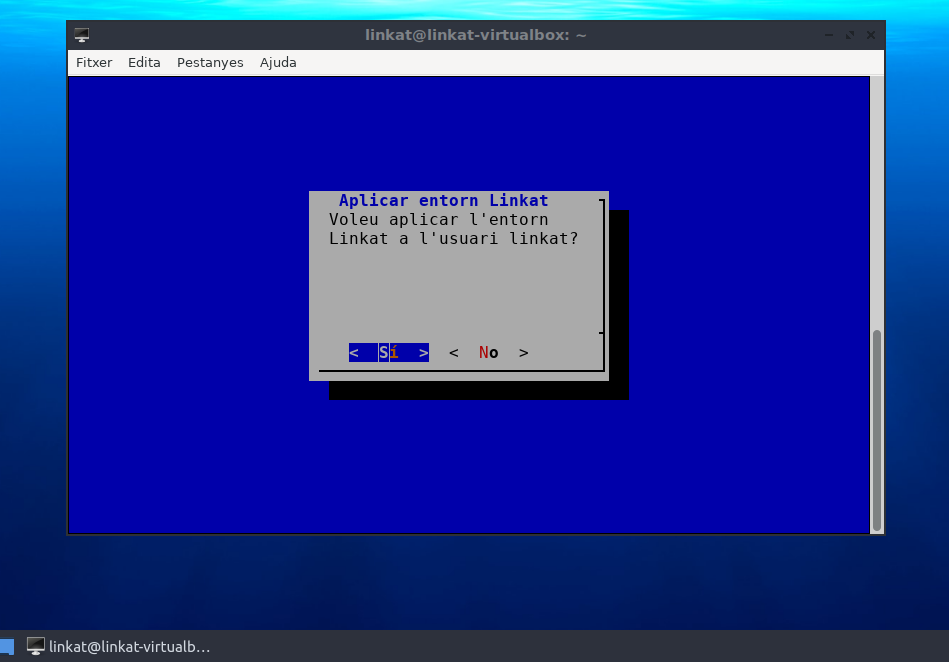The image size is (949, 662).
Task: Choose No in the Linkat dialog
Action: point(488,352)
